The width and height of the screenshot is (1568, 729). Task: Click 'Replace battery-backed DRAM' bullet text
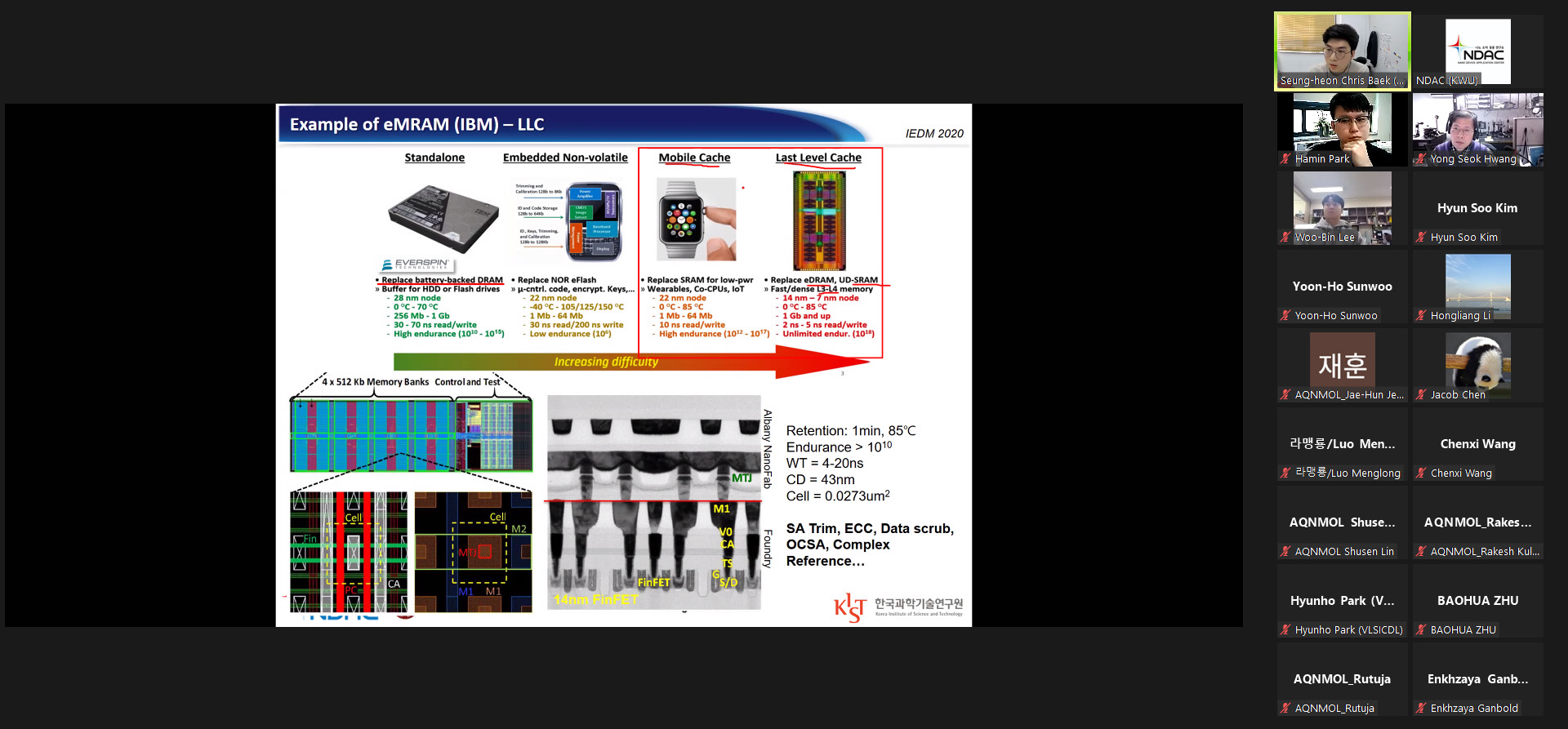442,280
